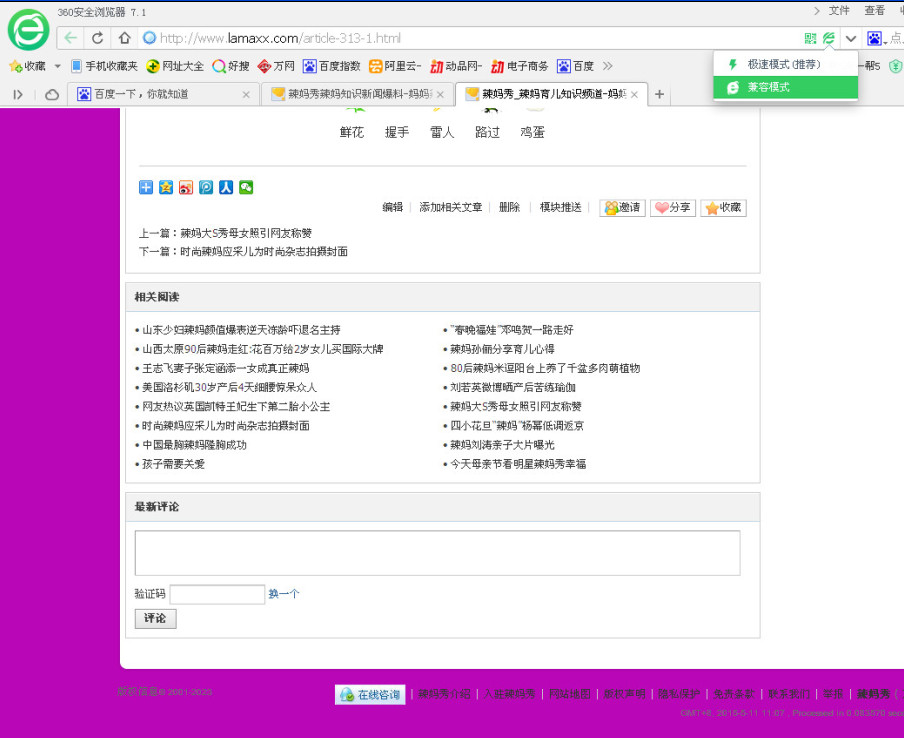This screenshot has height=738, width=904.
Task: Close the 百度一下 tab
Action: click(246, 94)
